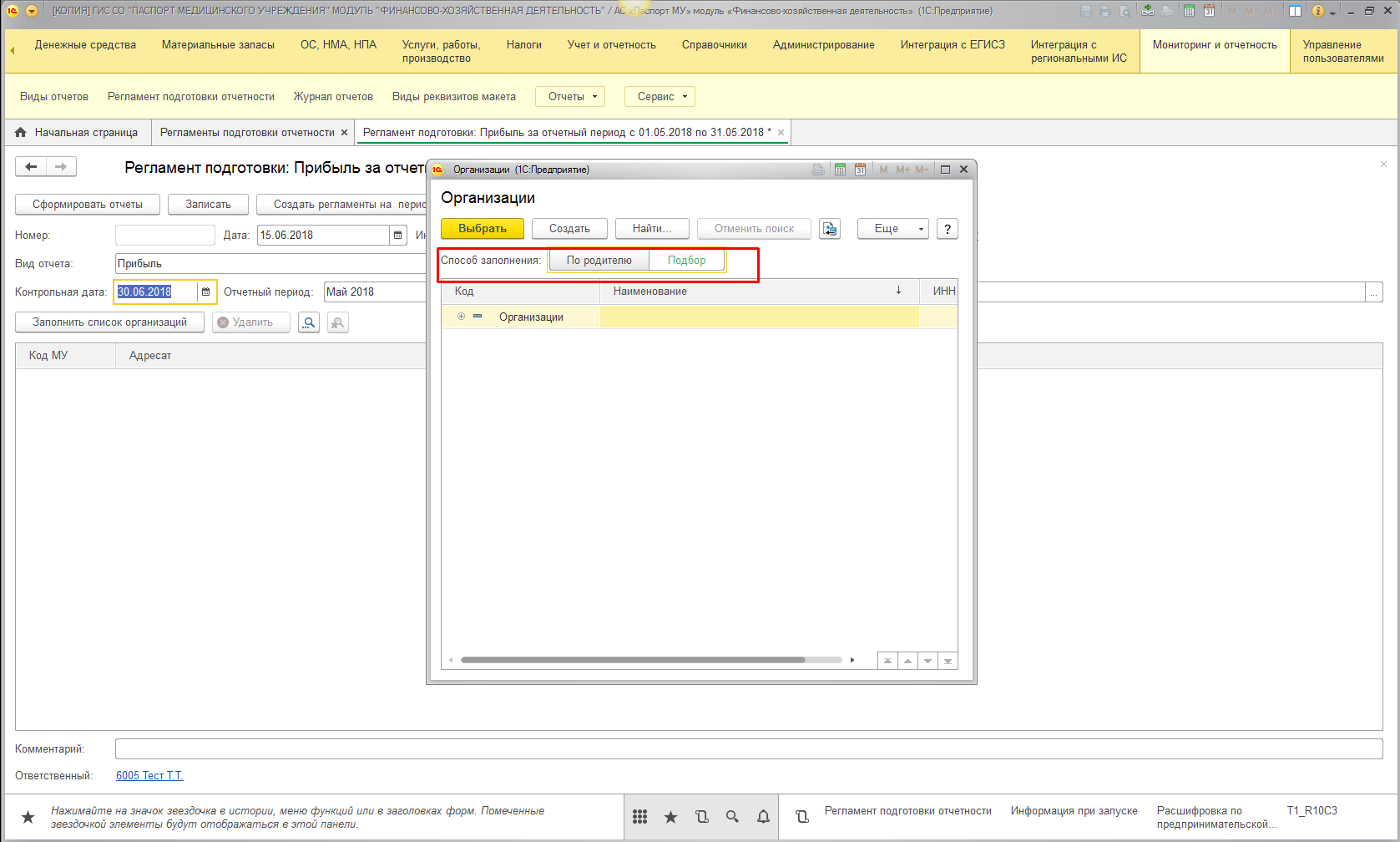
Task: Select the Подбор fill method
Action: (686, 261)
